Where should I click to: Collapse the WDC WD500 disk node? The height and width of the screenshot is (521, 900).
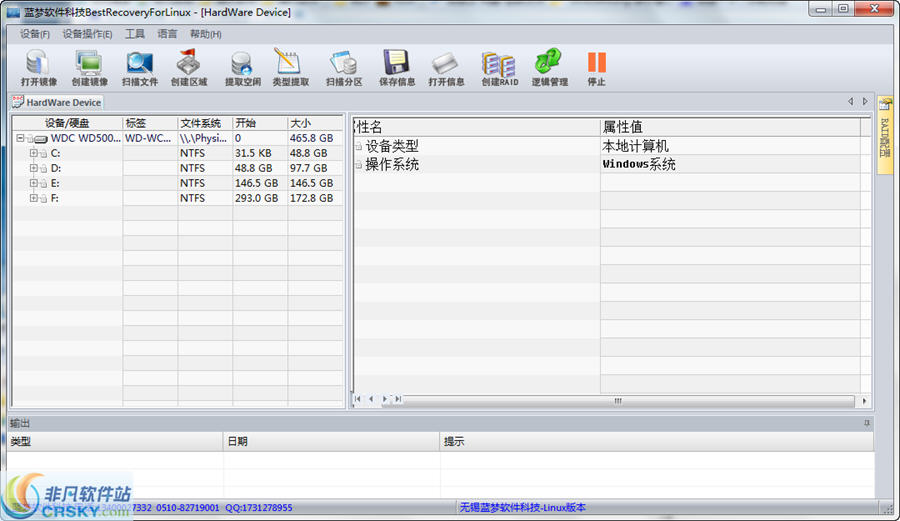point(20,138)
